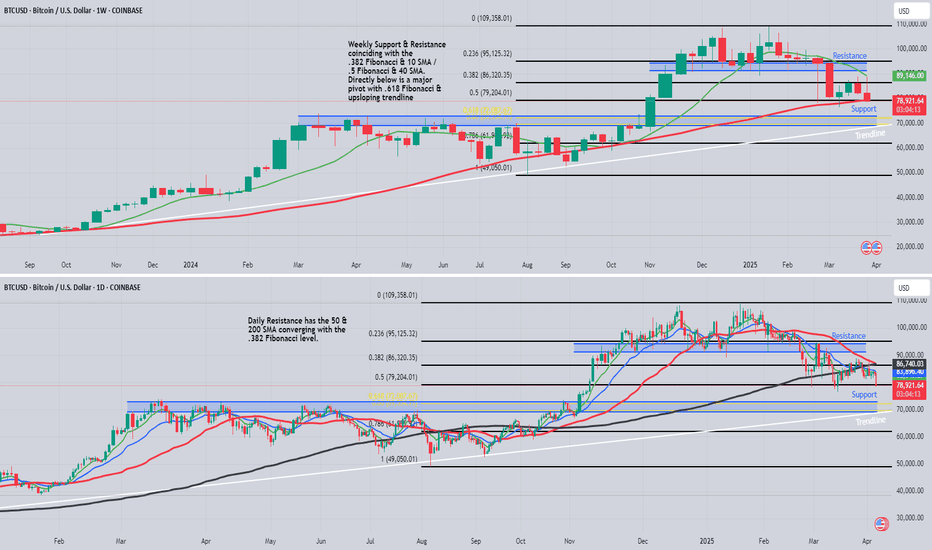
Task: Select the Support label on the weekly chart
Action: (864, 109)
